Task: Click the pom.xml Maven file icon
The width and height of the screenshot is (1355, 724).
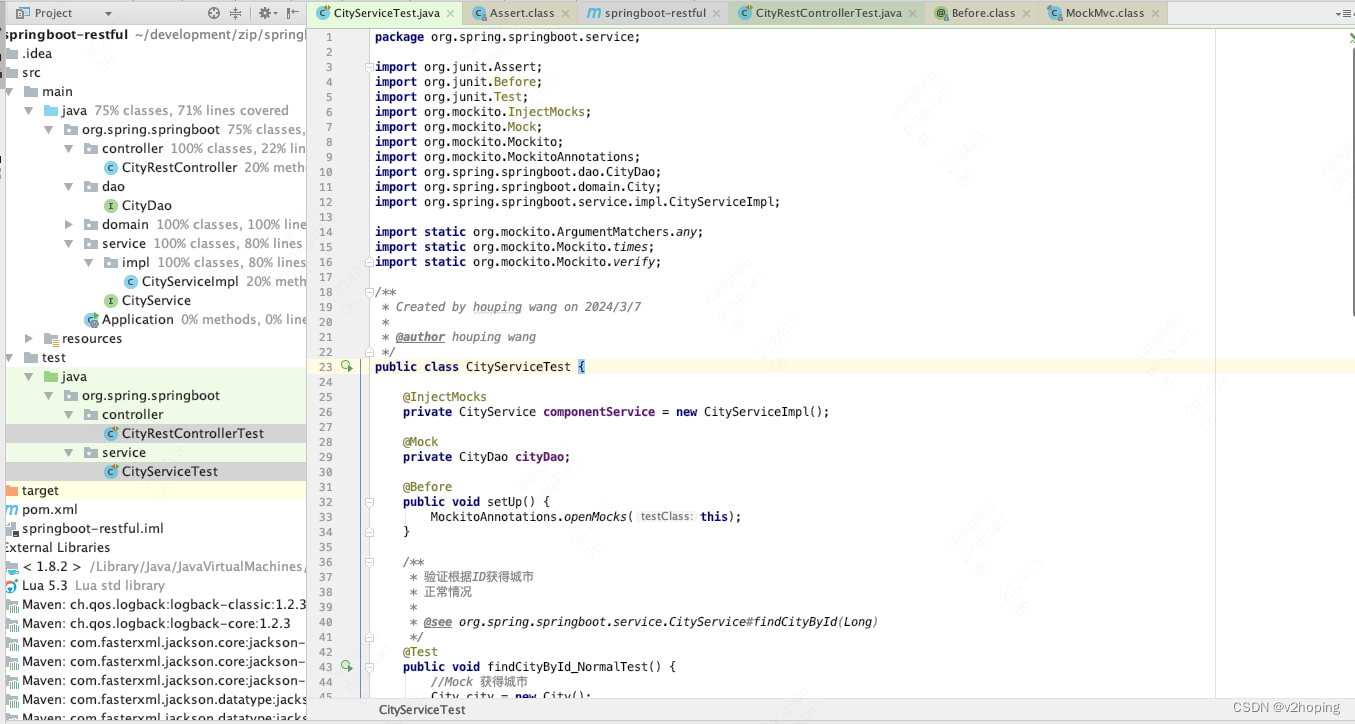Action: pyautogui.click(x=12, y=510)
